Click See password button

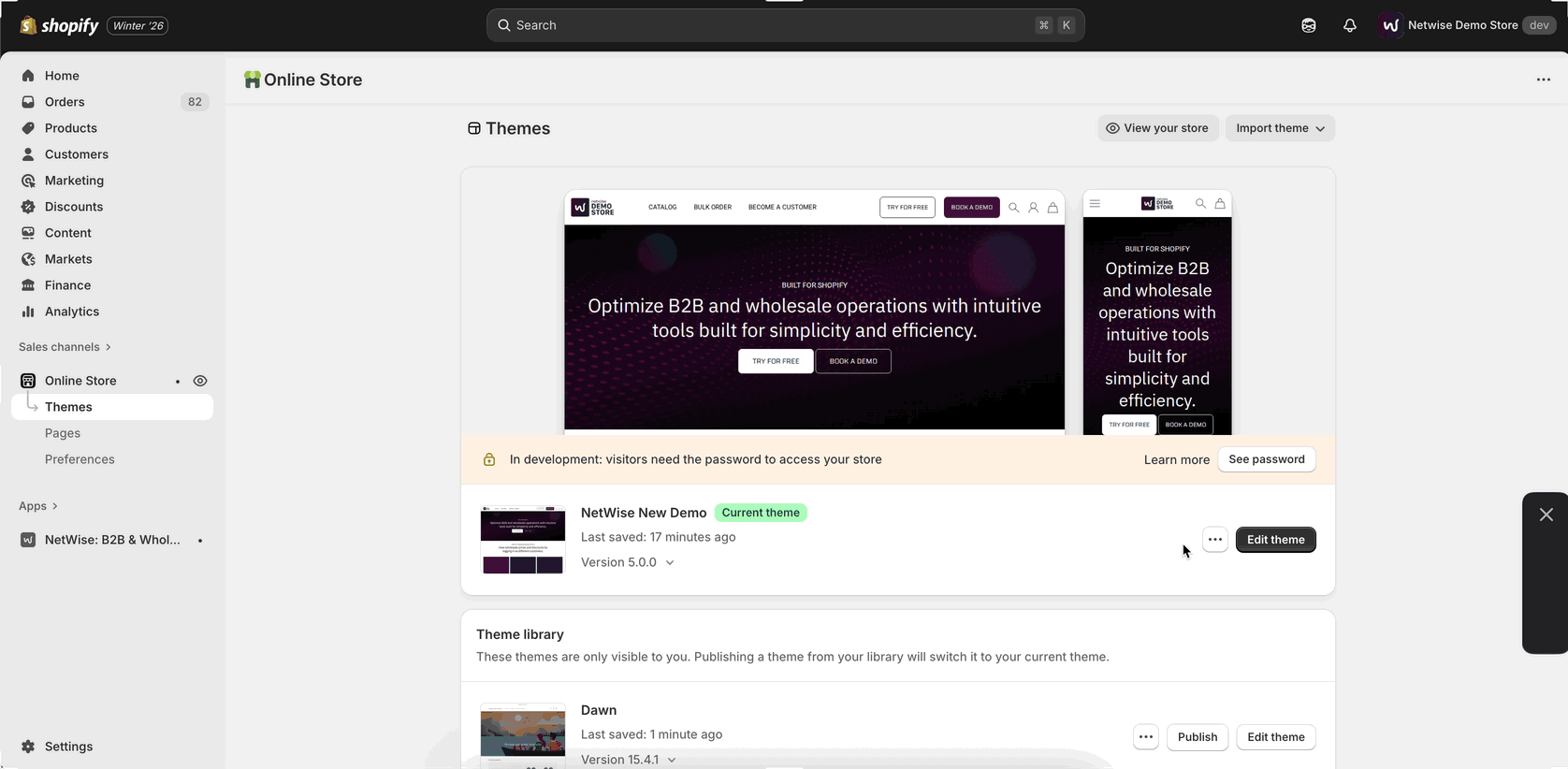click(x=1267, y=459)
